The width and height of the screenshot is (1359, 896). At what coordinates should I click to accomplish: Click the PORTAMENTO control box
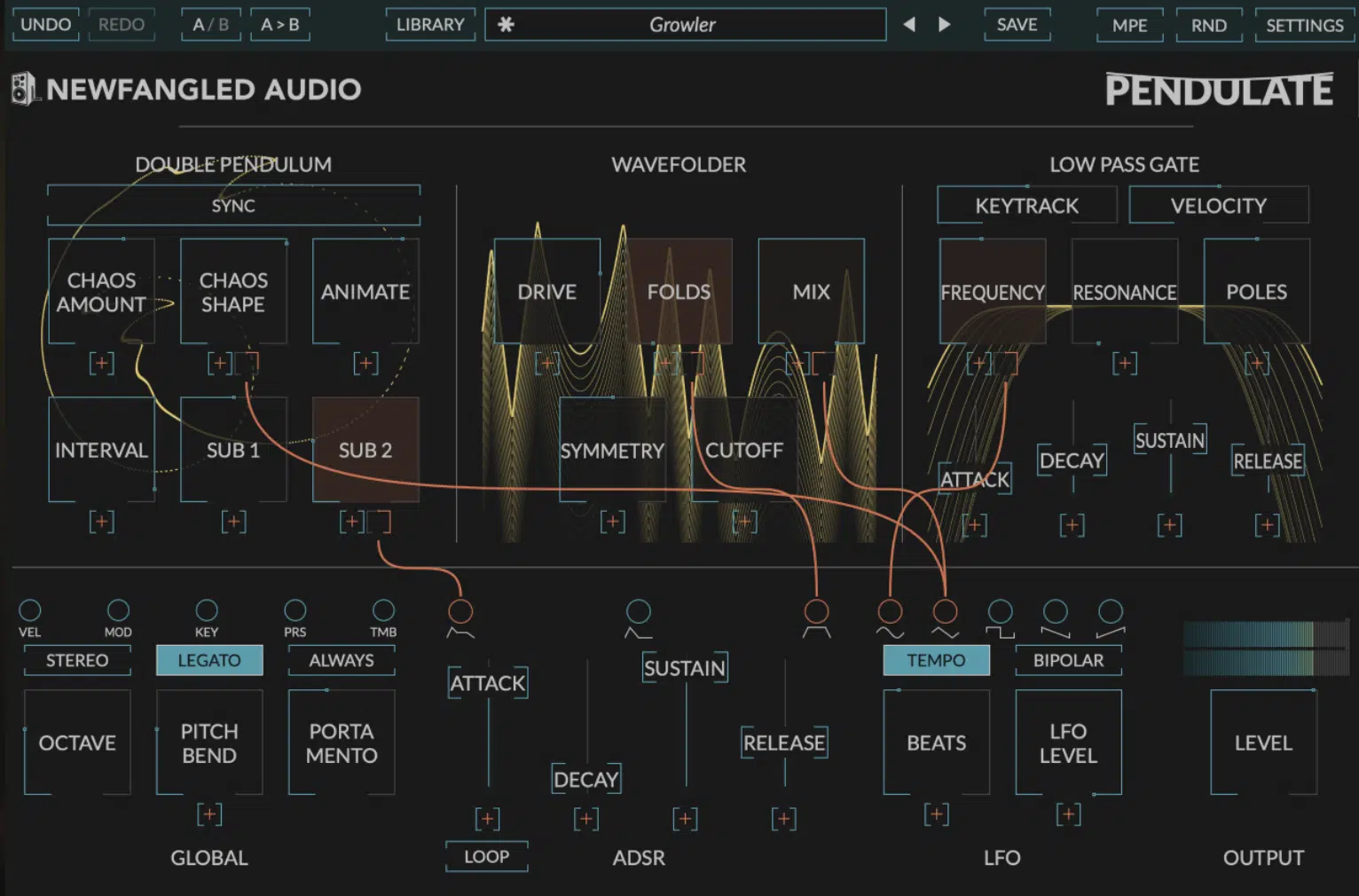click(342, 743)
